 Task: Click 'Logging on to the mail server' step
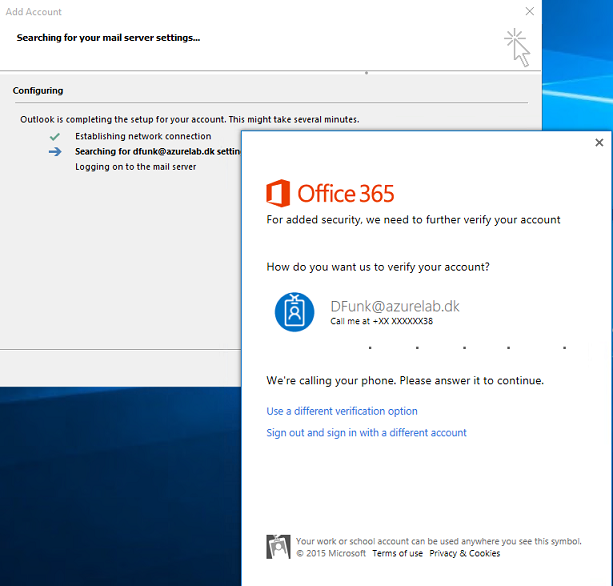pos(136,167)
